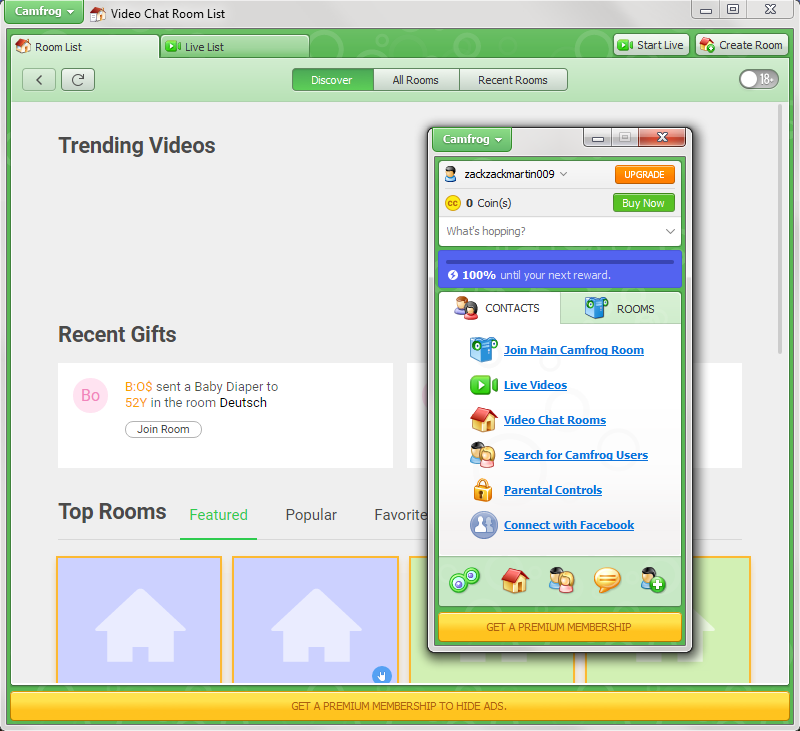800x731 pixels.
Task: Click the orange UPGRADE button
Action: [x=644, y=174]
